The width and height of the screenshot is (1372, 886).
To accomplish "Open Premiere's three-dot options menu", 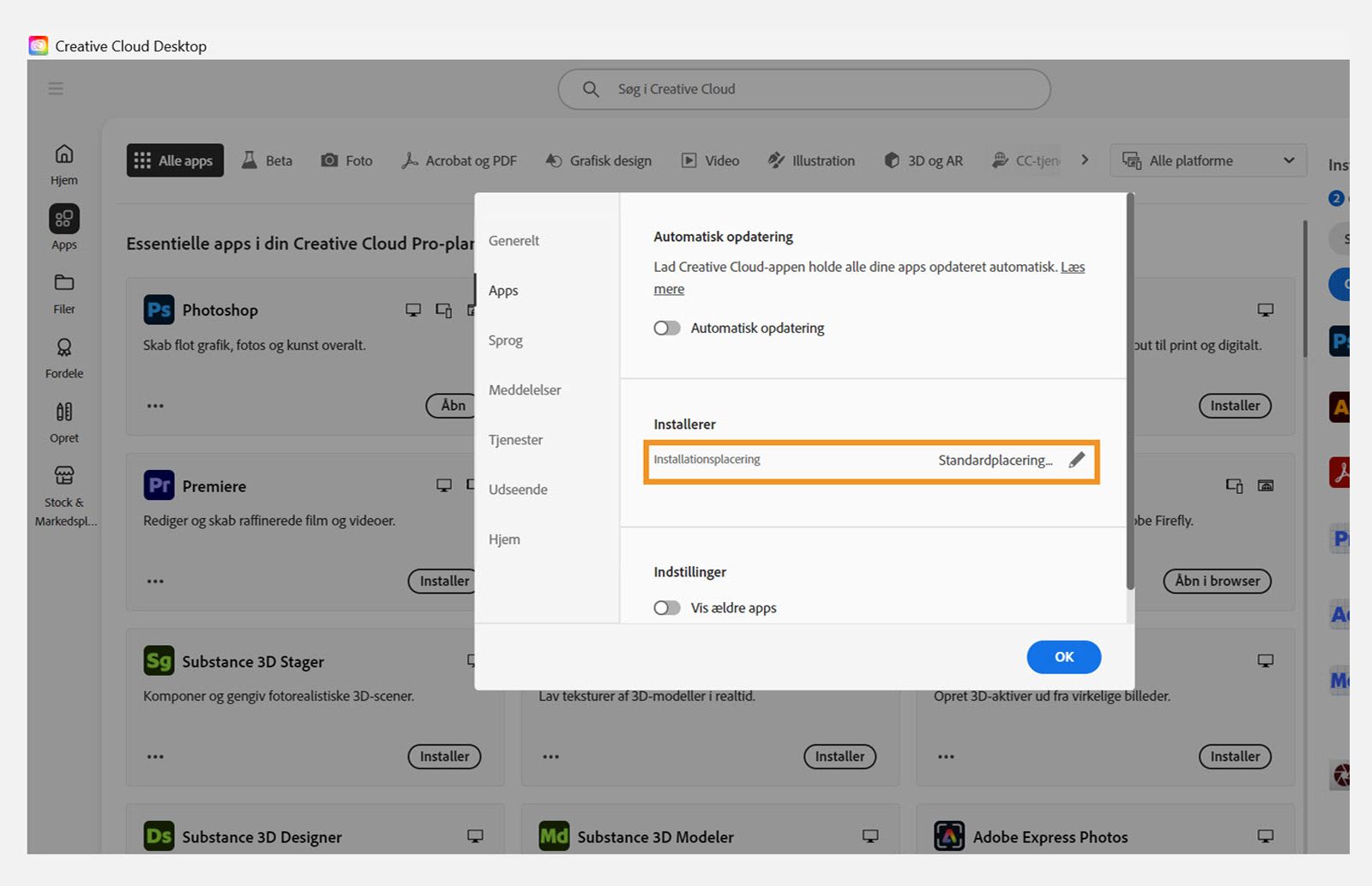I will (x=155, y=581).
